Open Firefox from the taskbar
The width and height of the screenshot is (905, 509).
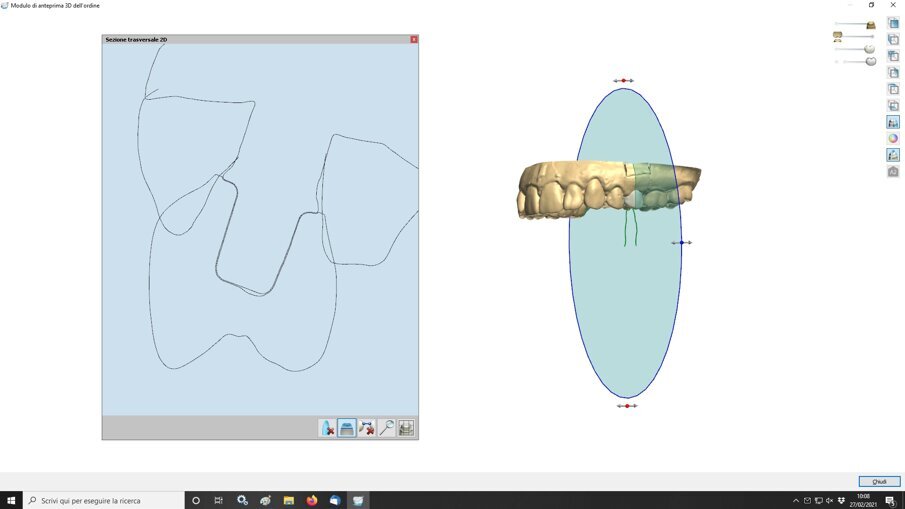pos(312,500)
